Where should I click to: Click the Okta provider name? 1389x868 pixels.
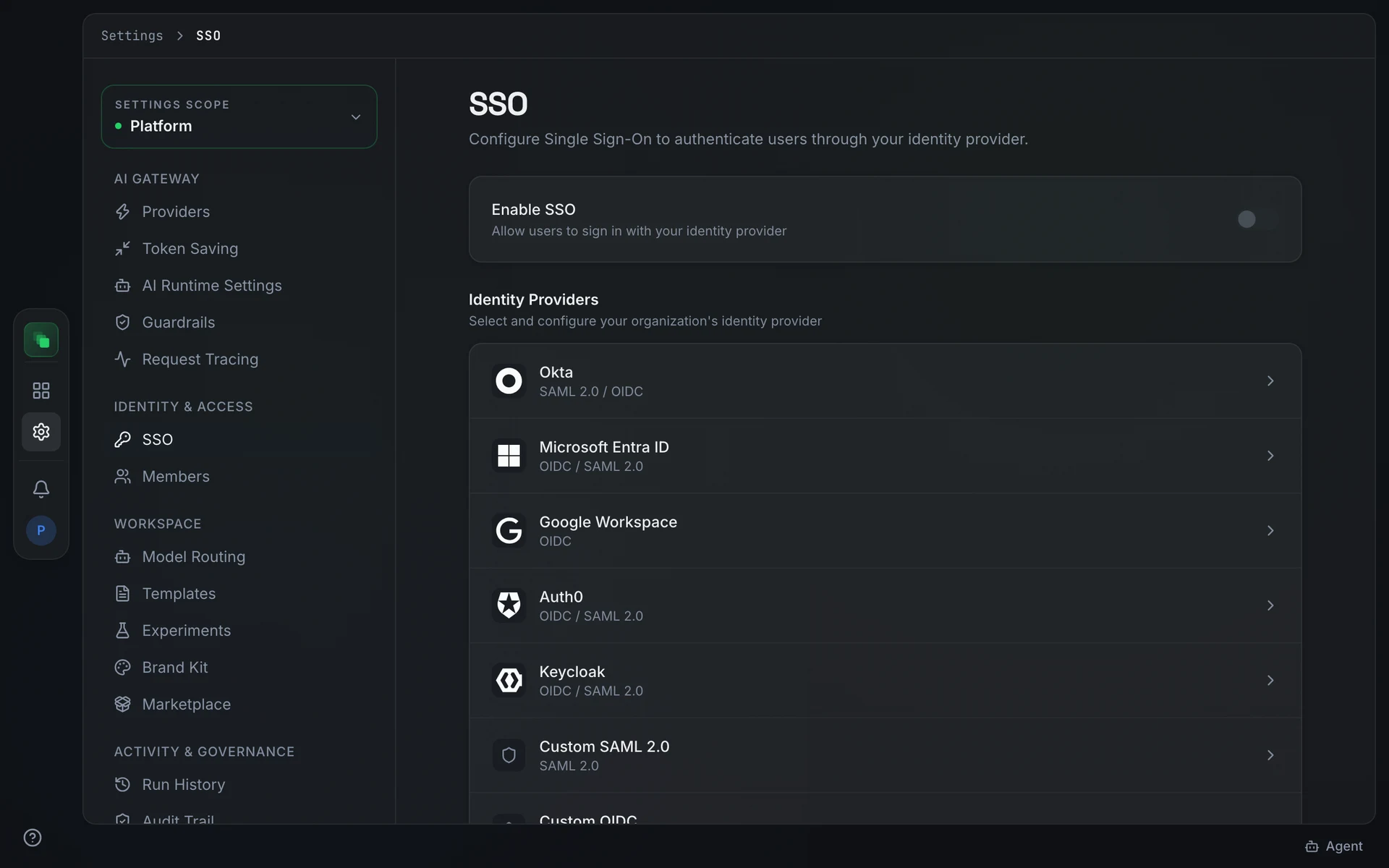click(x=556, y=373)
